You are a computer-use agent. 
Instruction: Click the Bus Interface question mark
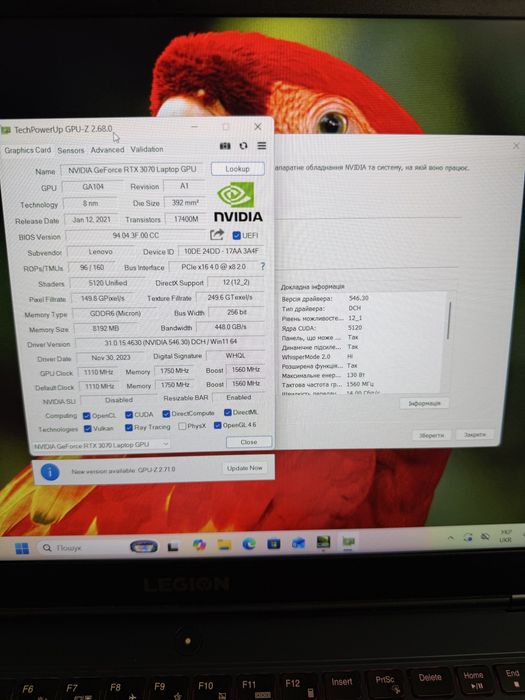tap(262, 266)
